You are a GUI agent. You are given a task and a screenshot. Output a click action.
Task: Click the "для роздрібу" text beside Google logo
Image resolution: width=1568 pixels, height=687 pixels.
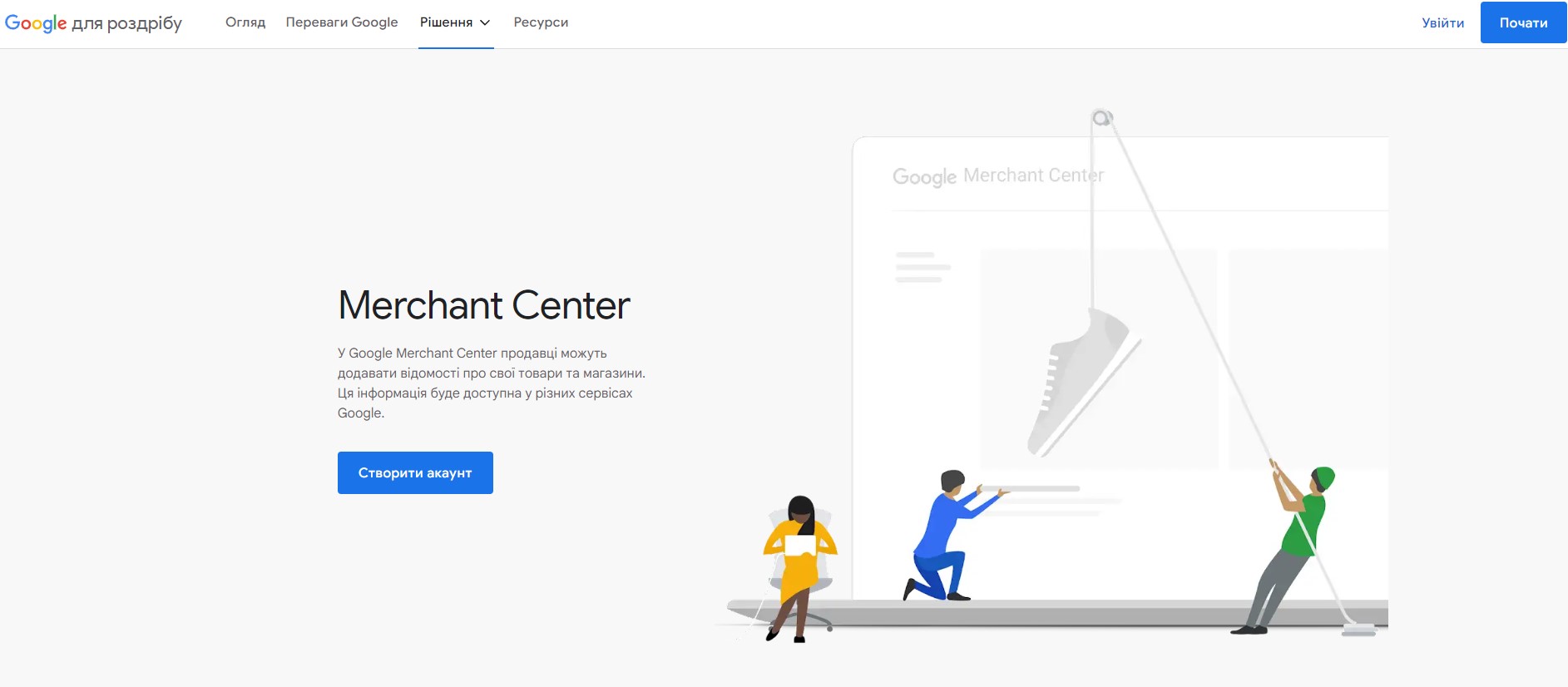pos(126,23)
